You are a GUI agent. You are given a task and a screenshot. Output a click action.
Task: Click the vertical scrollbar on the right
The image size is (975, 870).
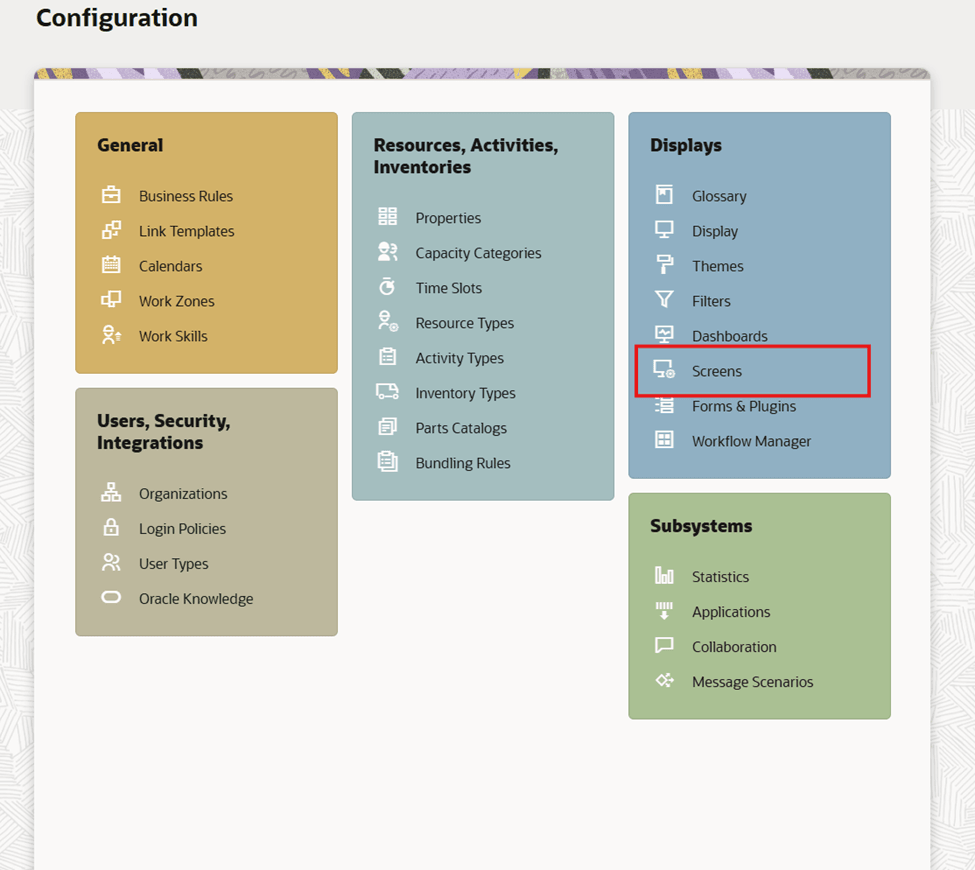tap(968, 435)
